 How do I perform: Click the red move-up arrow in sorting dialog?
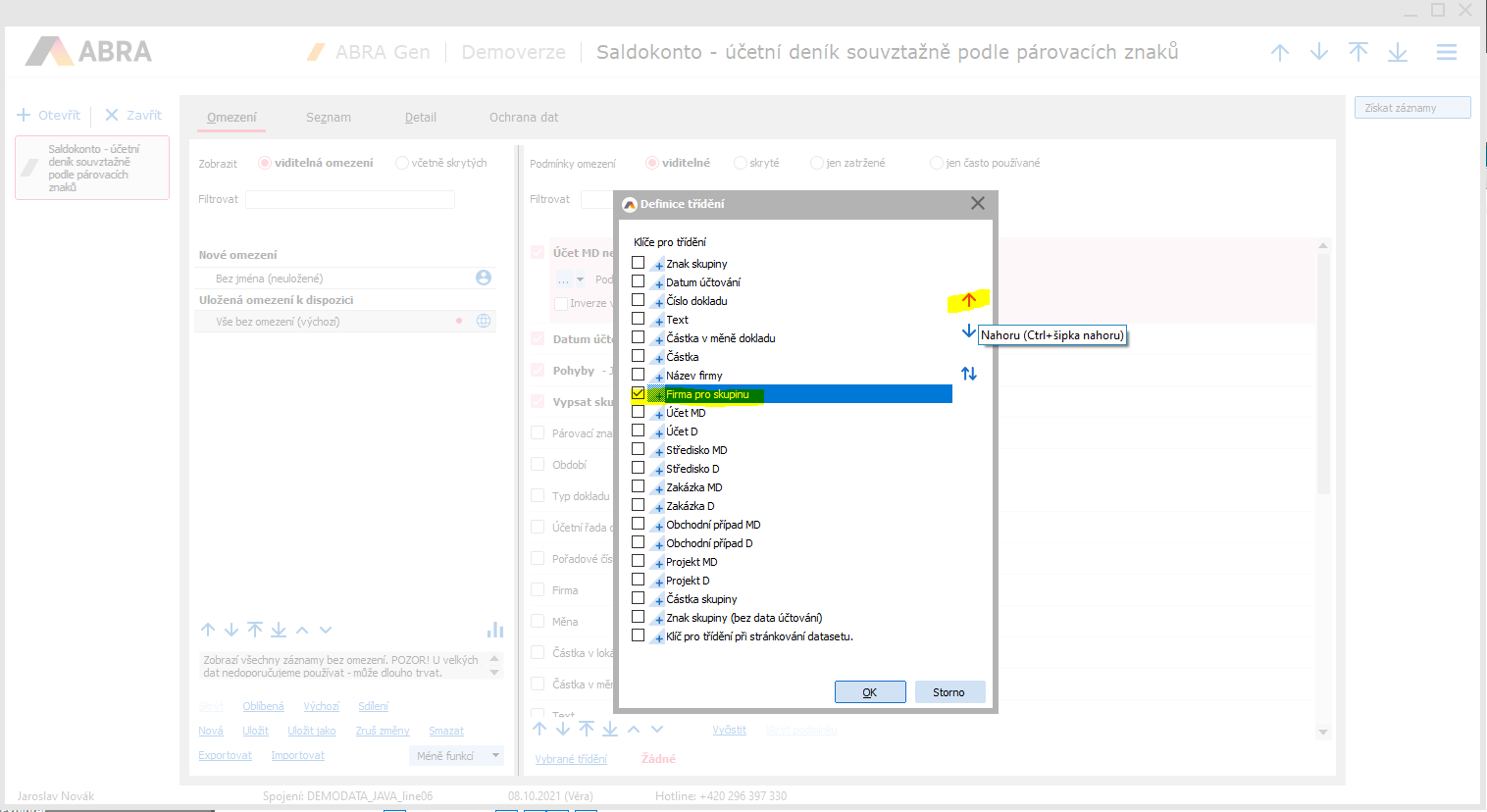968,300
